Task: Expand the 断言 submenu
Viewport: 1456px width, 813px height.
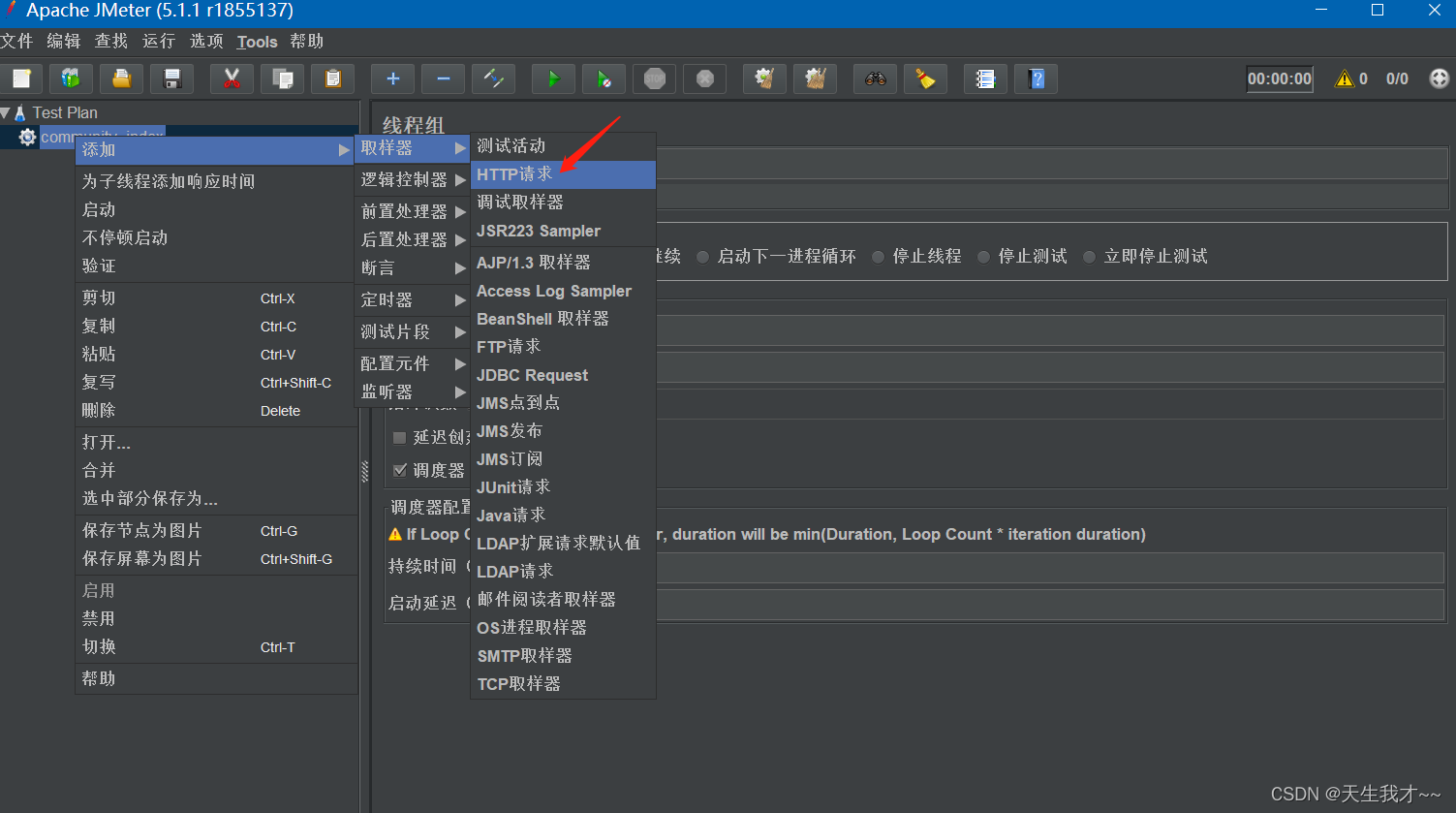Action: pos(413,267)
